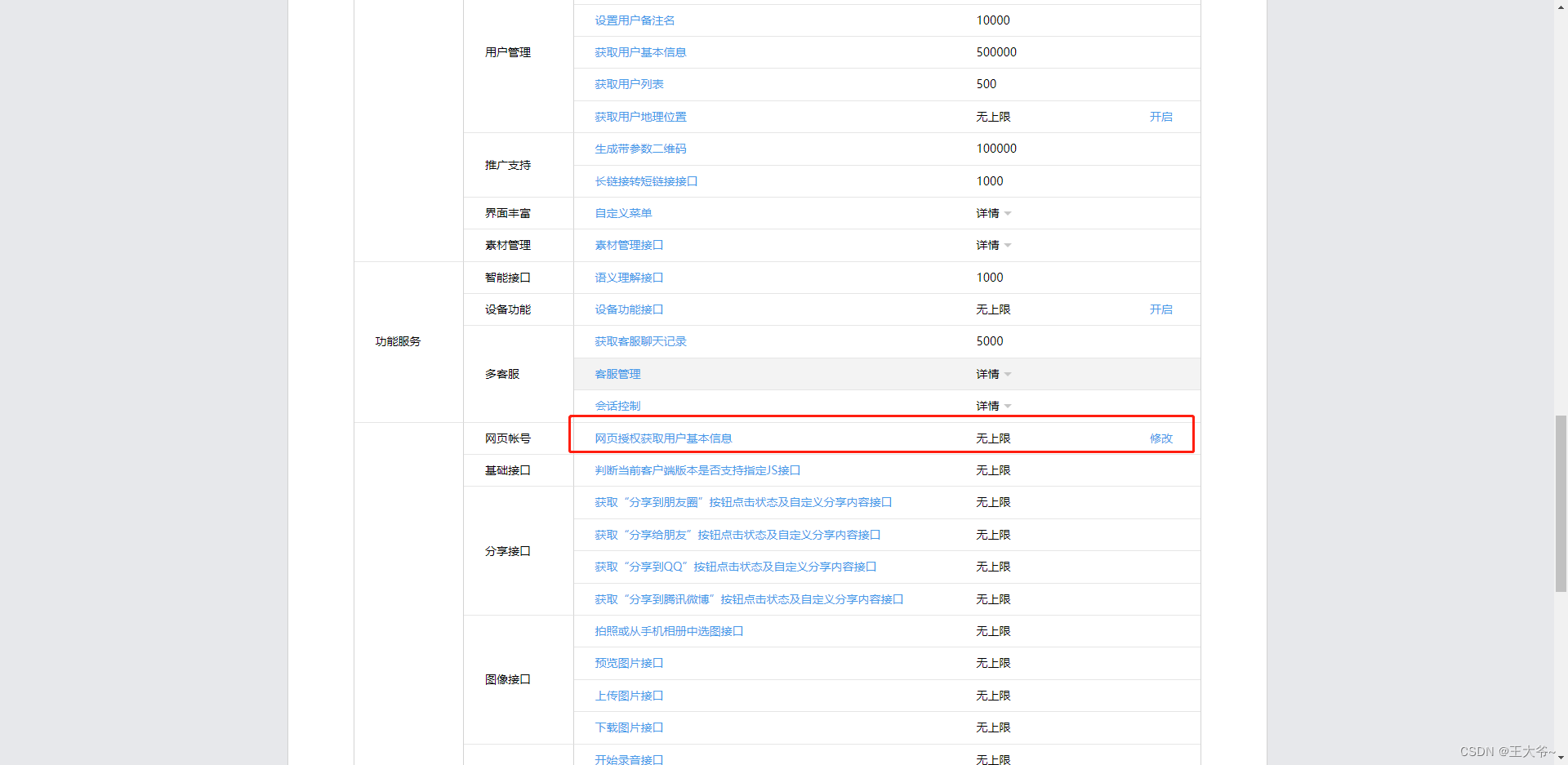Open 语义理解接口 link
1568x765 pixels.
coord(629,278)
